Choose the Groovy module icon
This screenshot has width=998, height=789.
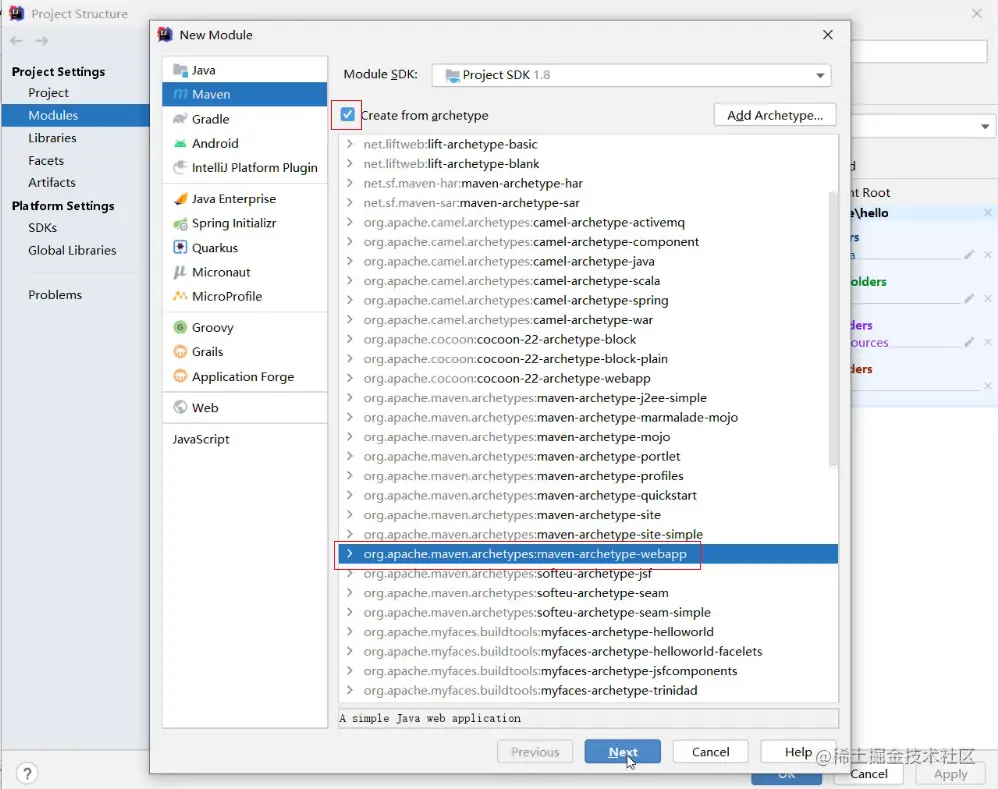click(180, 328)
